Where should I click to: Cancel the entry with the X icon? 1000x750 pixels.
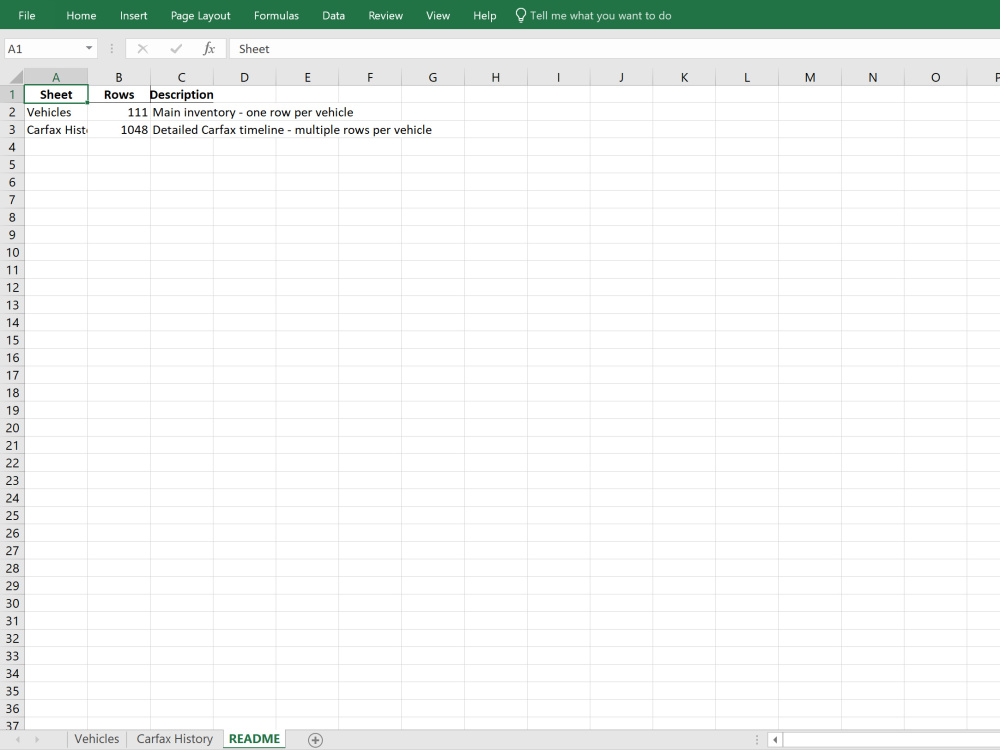142,48
